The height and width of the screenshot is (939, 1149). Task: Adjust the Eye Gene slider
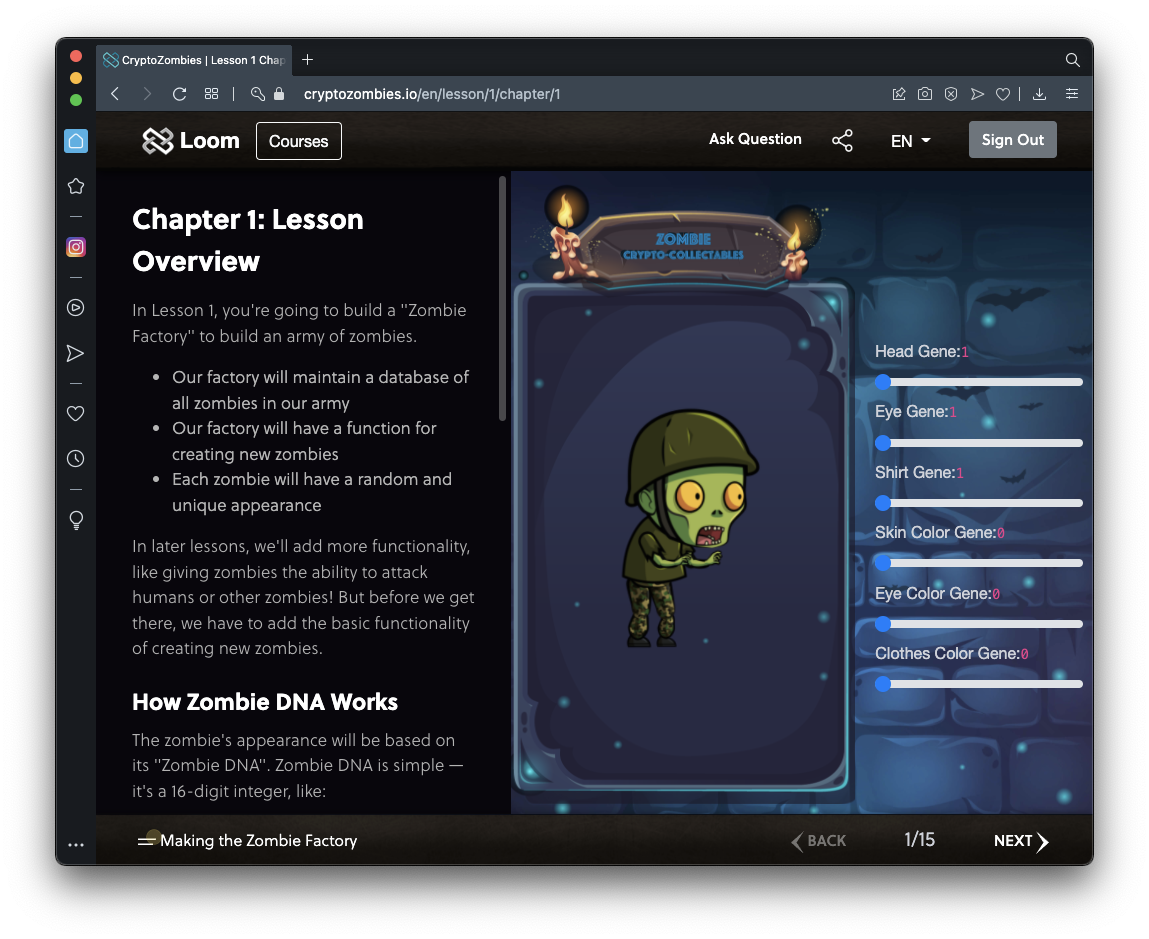[x=979, y=443]
